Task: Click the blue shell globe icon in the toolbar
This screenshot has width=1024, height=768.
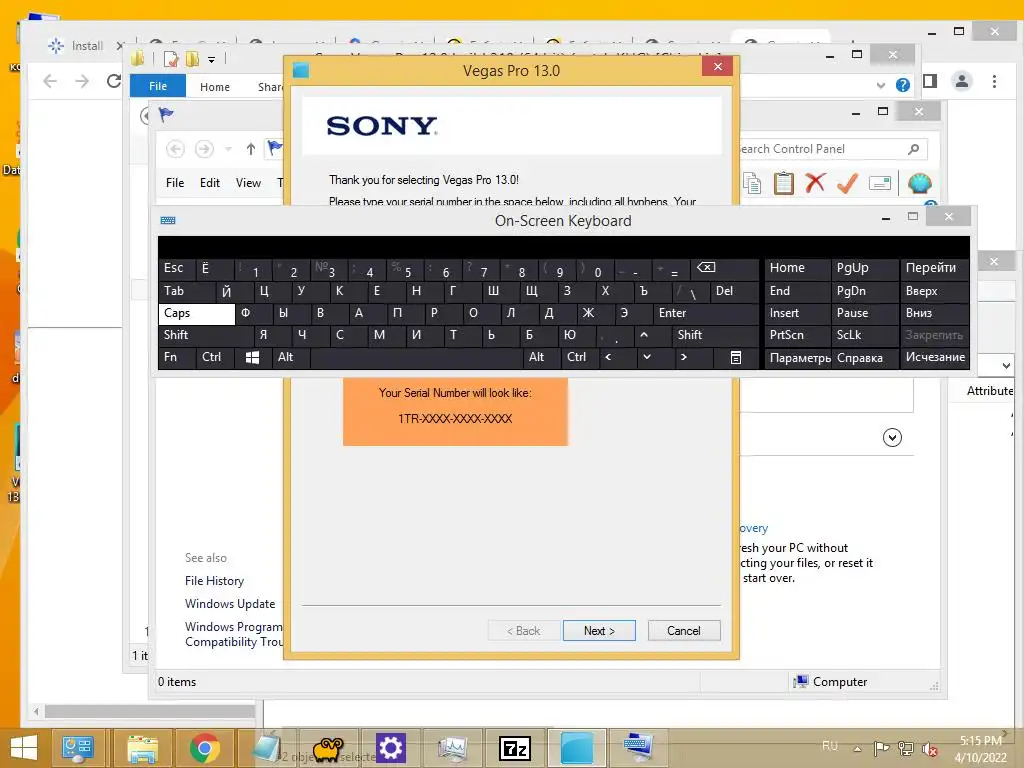Action: click(920, 184)
